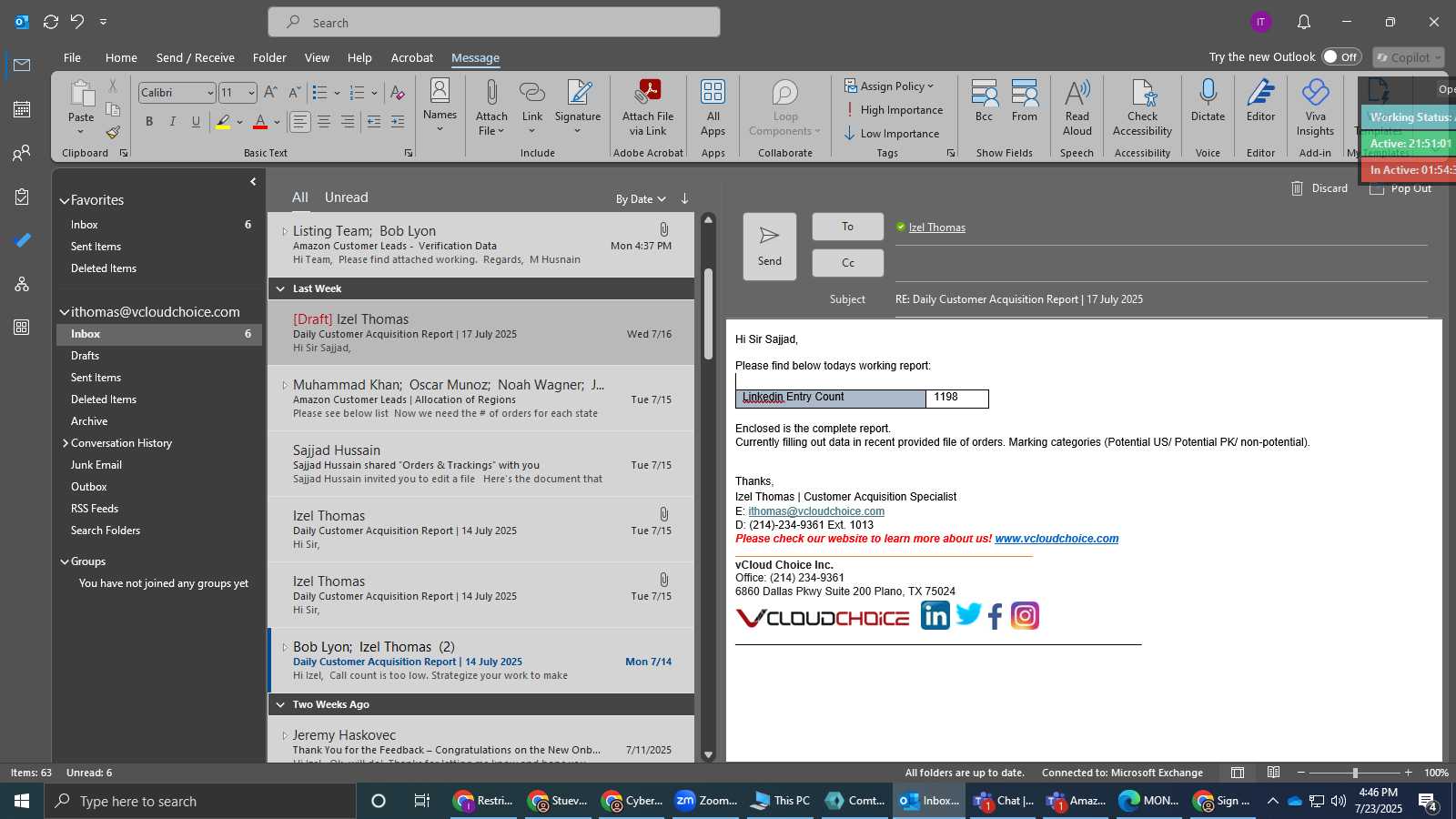The image size is (1456, 819).
Task: Click the ithomas@vcloudchoice.com email link
Action: [816, 511]
